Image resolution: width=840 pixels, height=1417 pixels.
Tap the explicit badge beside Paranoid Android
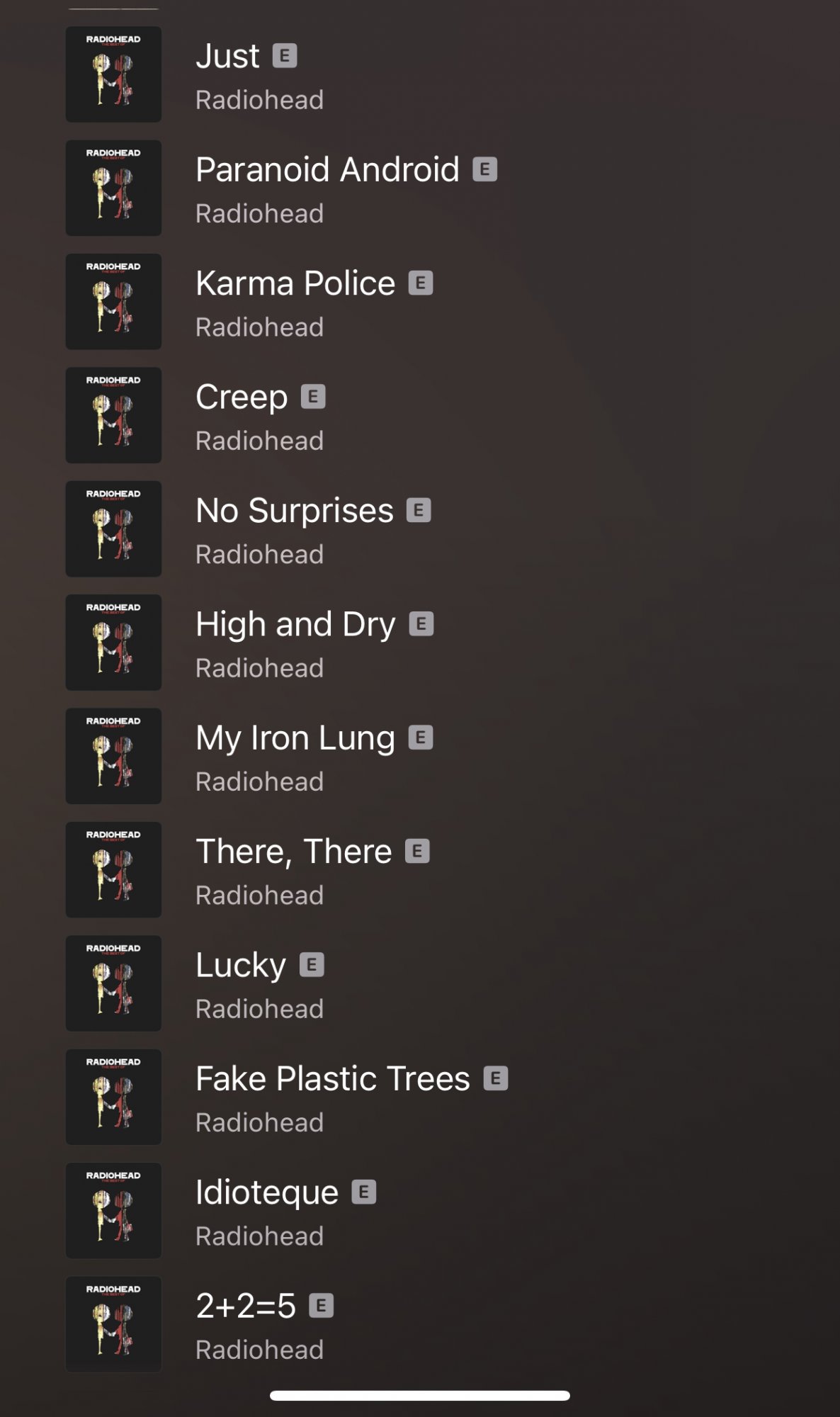point(485,169)
